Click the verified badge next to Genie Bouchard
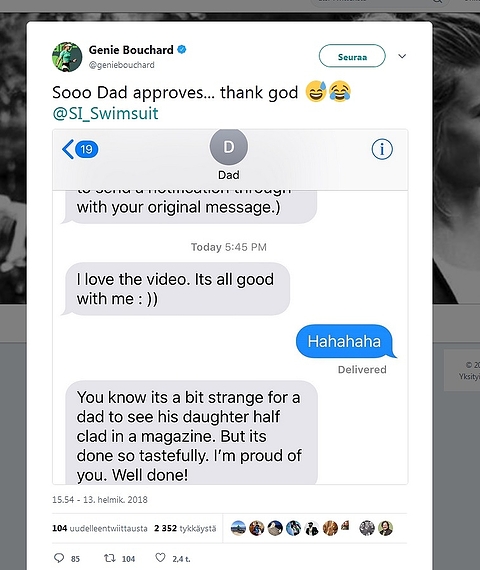 click(182, 49)
